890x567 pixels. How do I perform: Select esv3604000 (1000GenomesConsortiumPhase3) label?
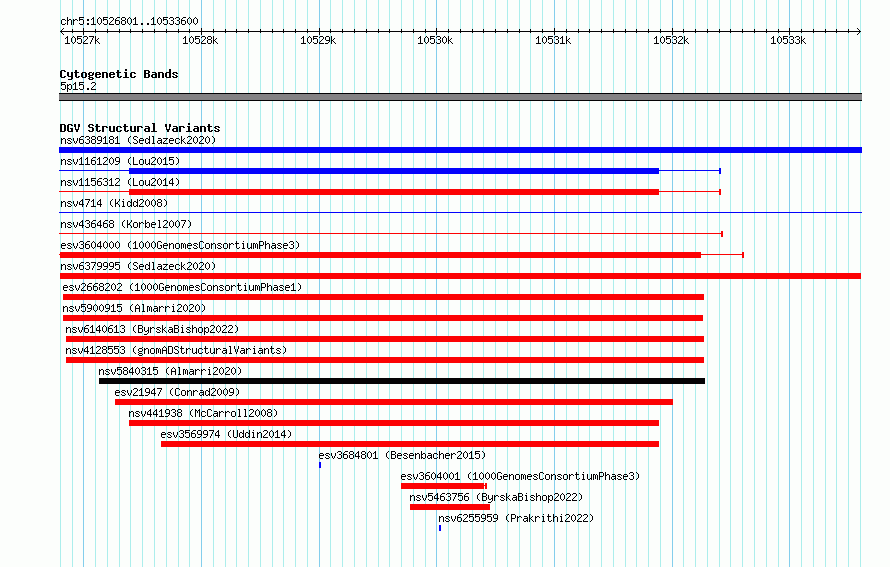pos(180,245)
